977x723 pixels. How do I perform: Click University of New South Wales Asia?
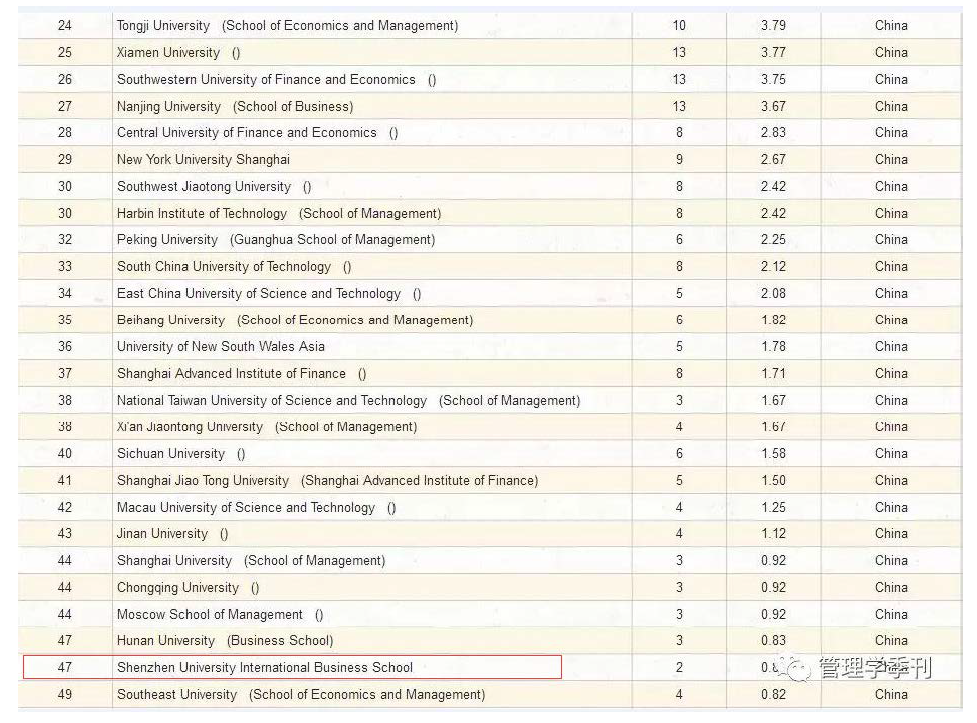click(221, 346)
